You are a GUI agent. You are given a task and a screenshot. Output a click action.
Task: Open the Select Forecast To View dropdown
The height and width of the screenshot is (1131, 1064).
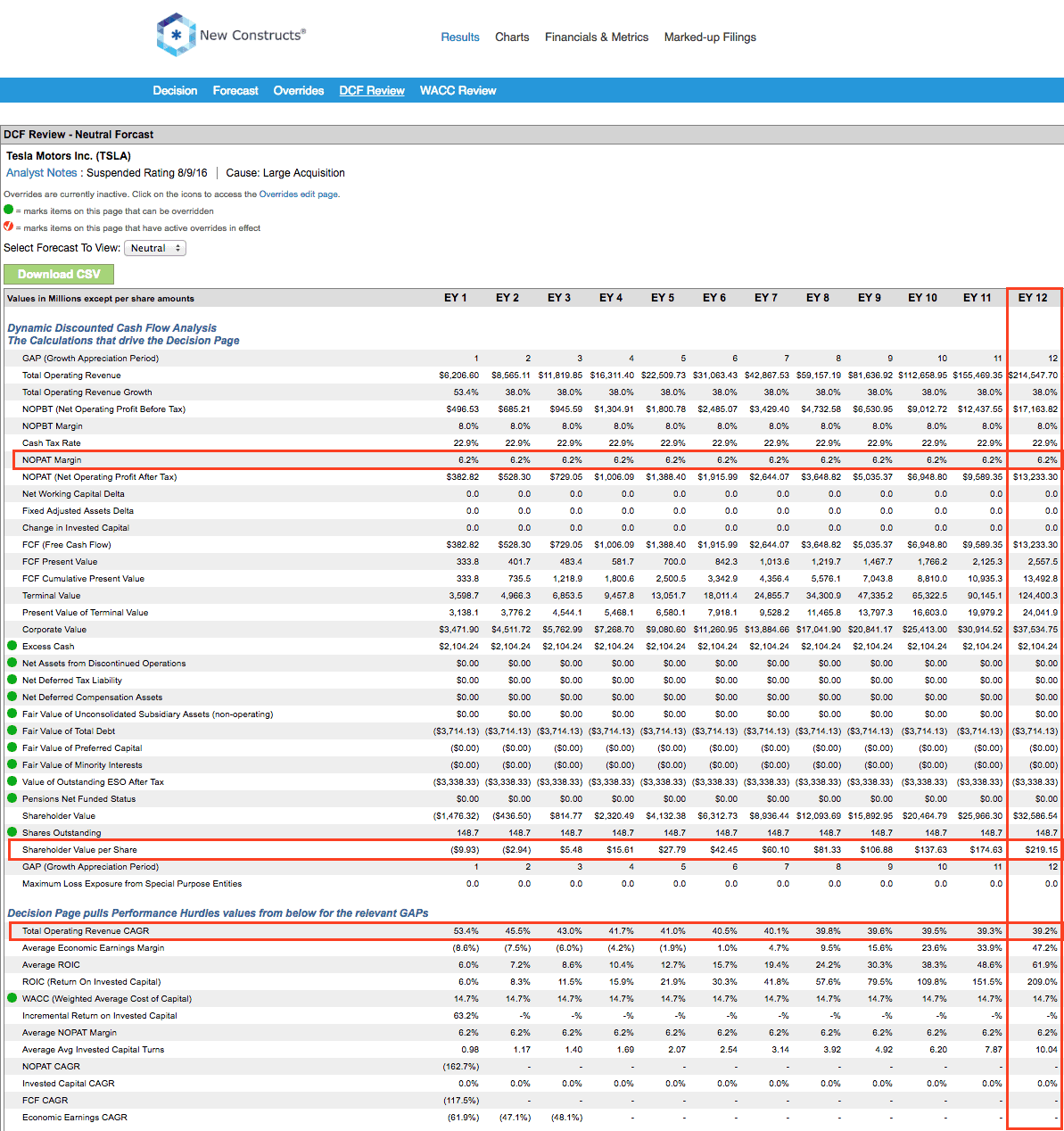coord(155,248)
